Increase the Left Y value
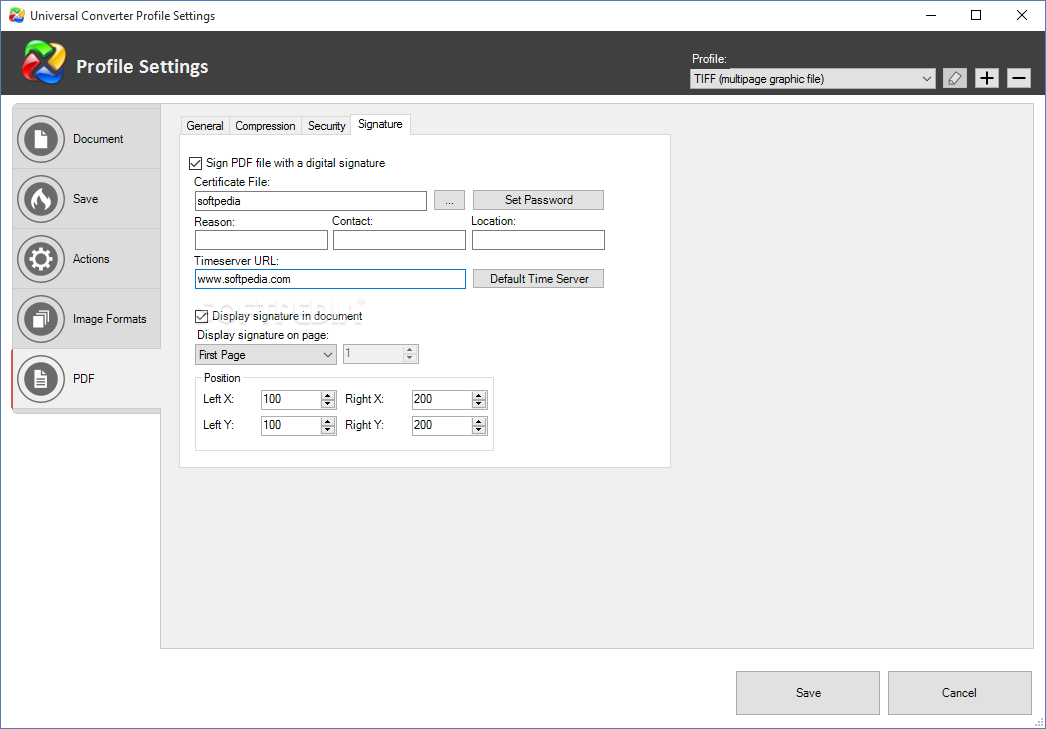 click(x=327, y=422)
